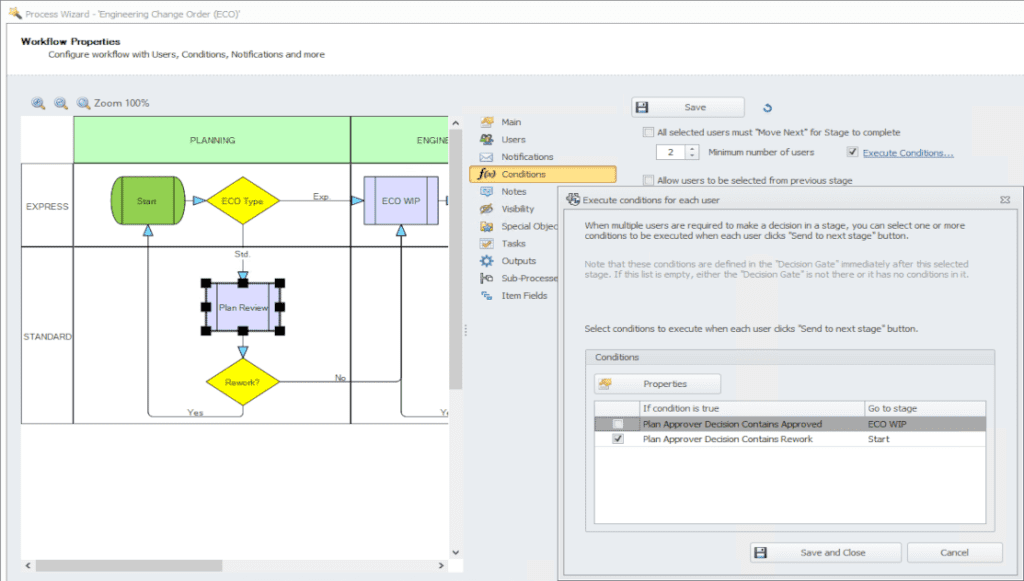1024x581 pixels.
Task: Click the Users section icon
Action: [x=487, y=139]
